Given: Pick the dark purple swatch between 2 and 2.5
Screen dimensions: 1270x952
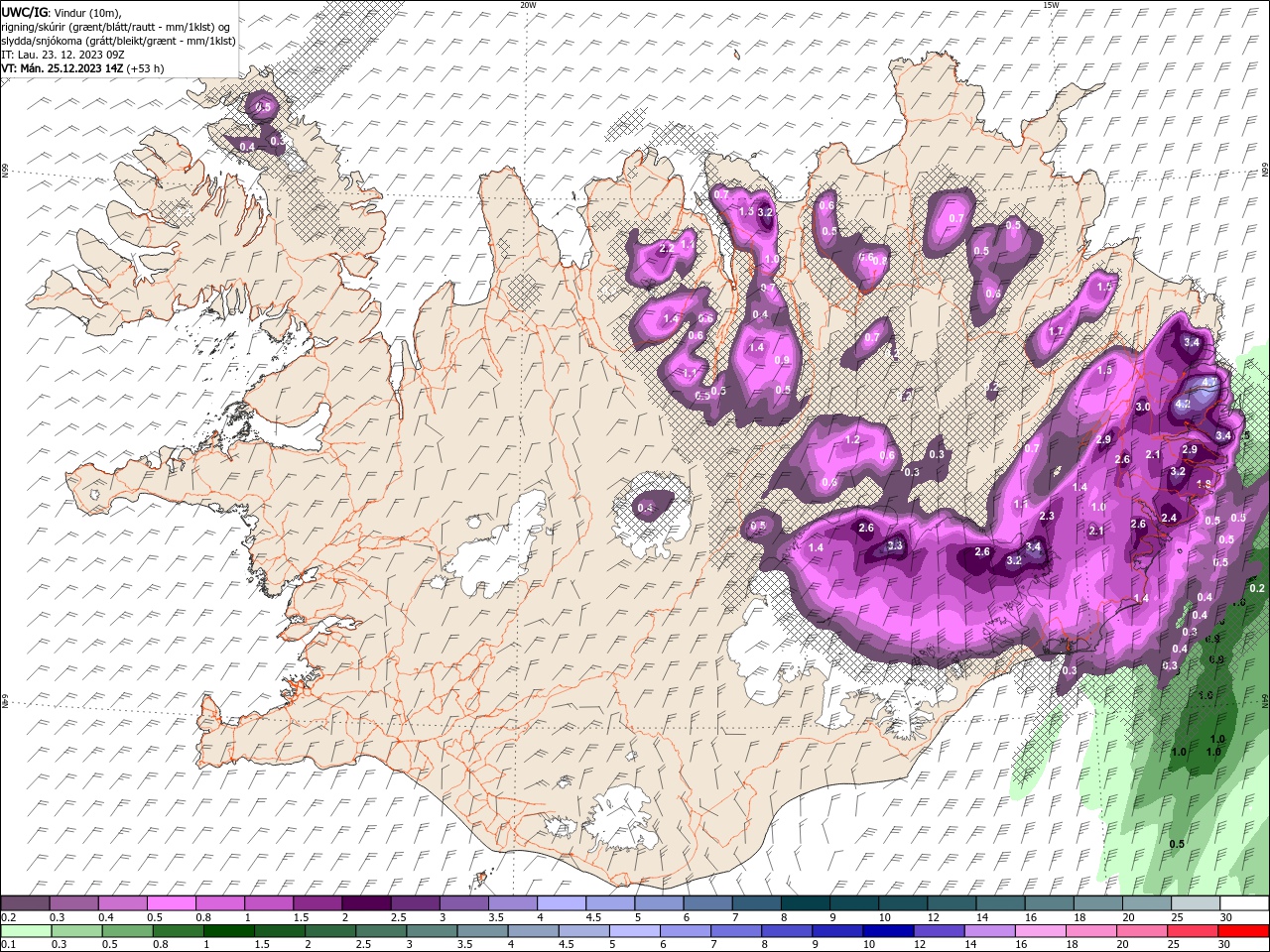Looking at the screenshot, I should [x=366, y=902].
